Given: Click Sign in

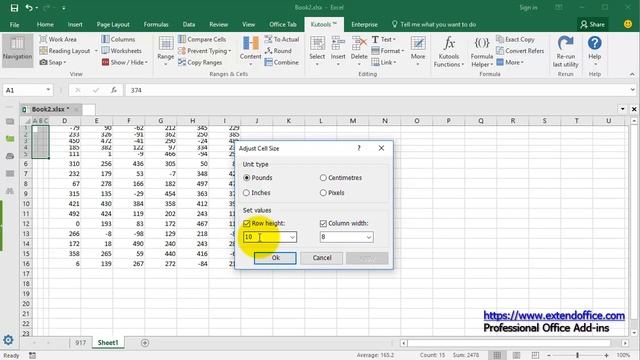Looking at the screenshot, I should 528,8.
